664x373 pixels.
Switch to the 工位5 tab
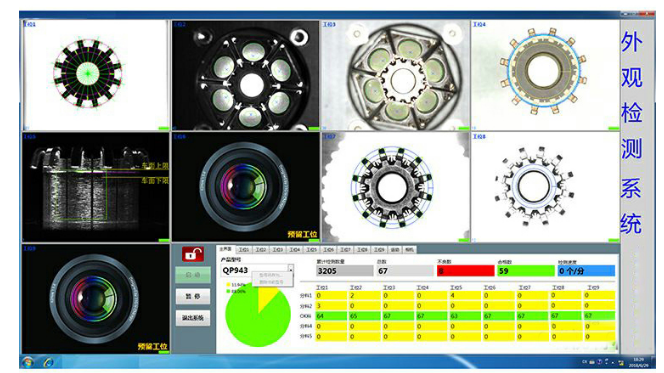tap(312, 250)
